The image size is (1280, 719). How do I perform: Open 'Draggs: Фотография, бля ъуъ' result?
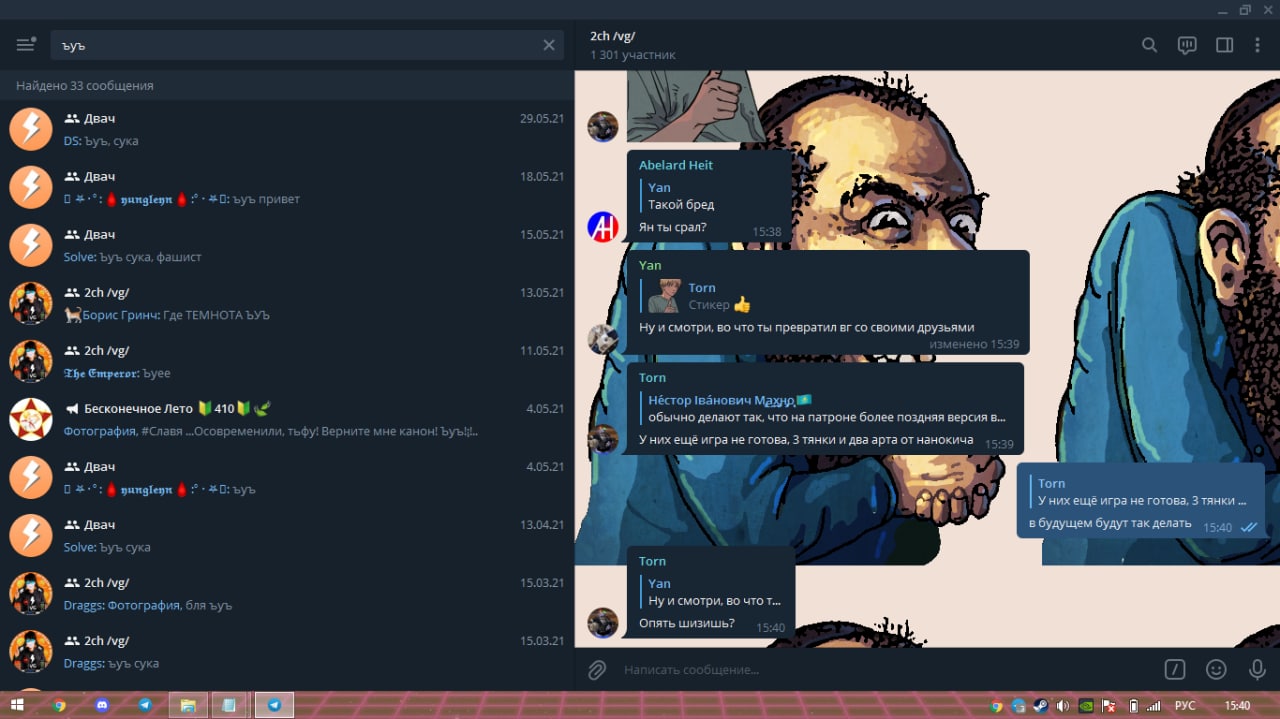click(x=287, y=593)
